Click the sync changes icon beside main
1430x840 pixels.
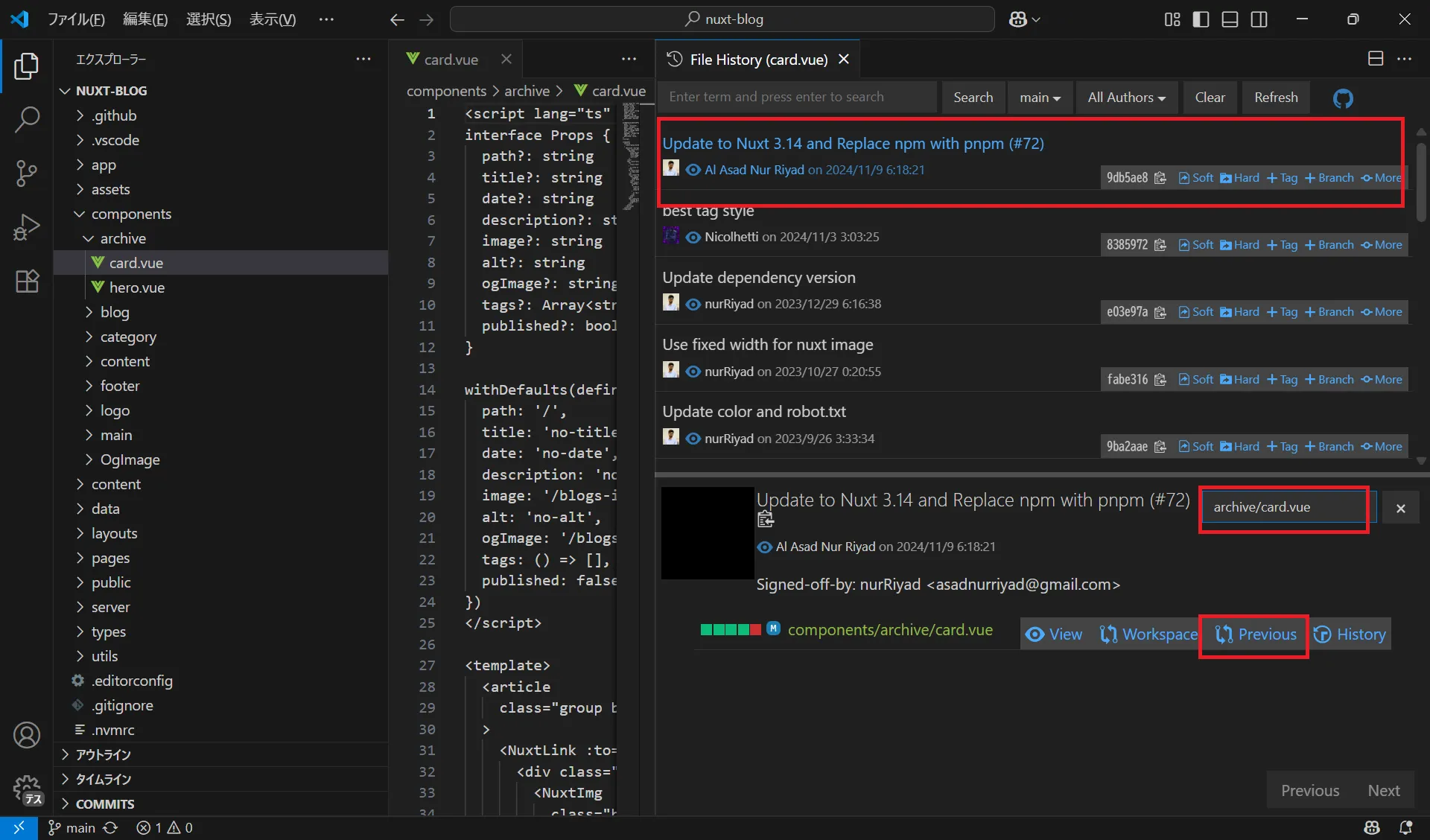tap(110, 827)
